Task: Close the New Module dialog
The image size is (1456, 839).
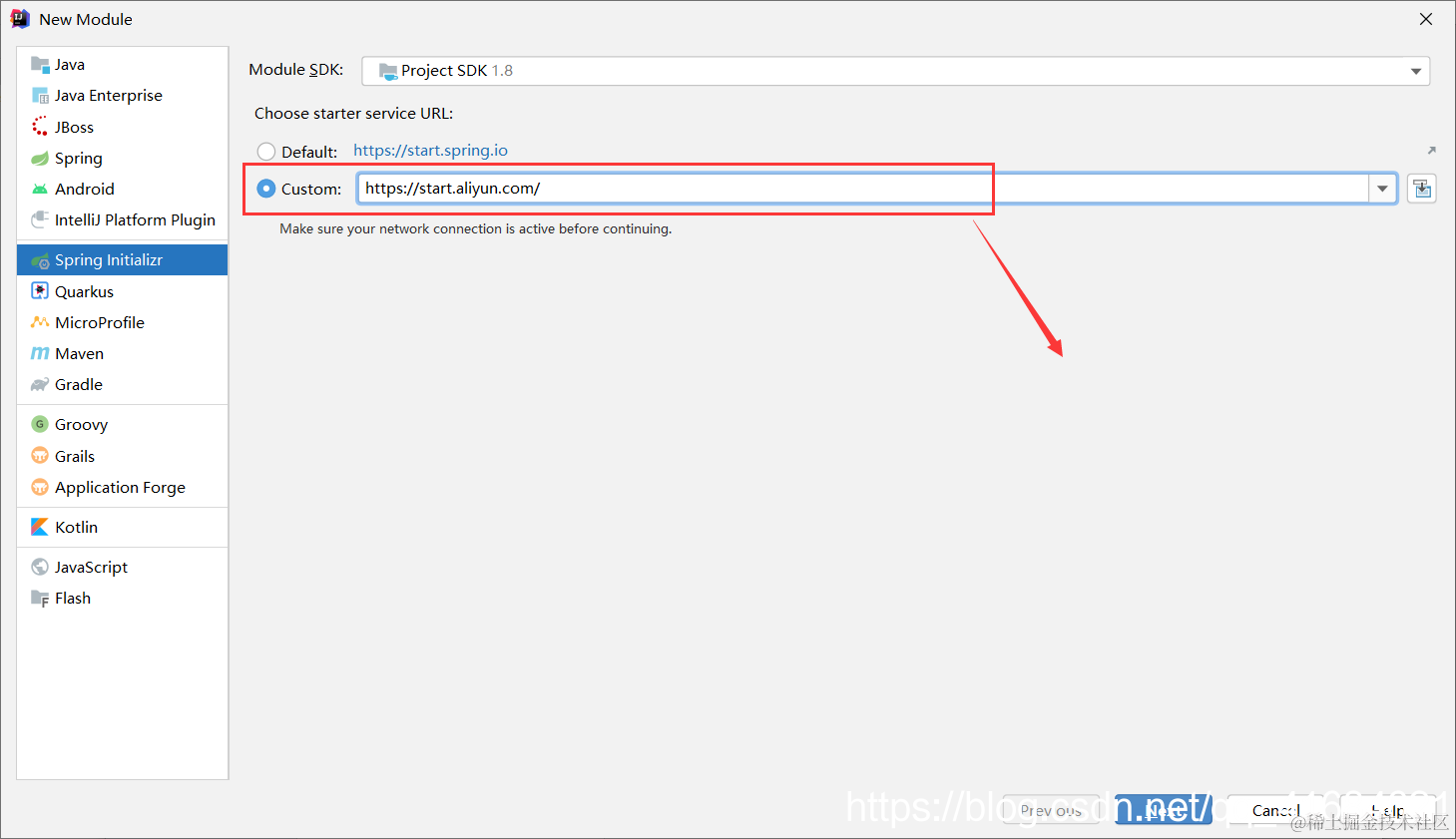Action: pos(1426,19)
